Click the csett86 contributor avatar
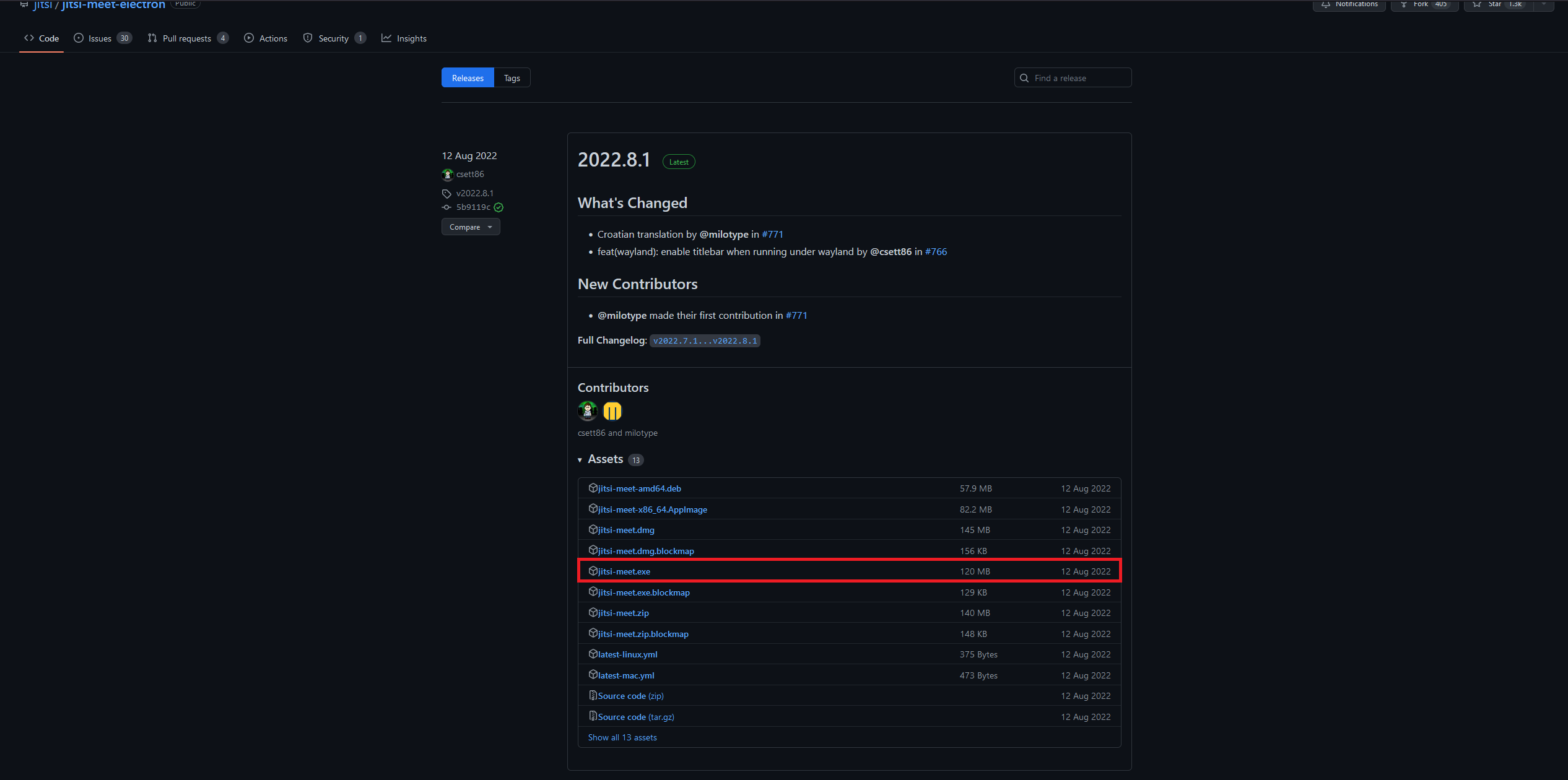 [588, 411]
